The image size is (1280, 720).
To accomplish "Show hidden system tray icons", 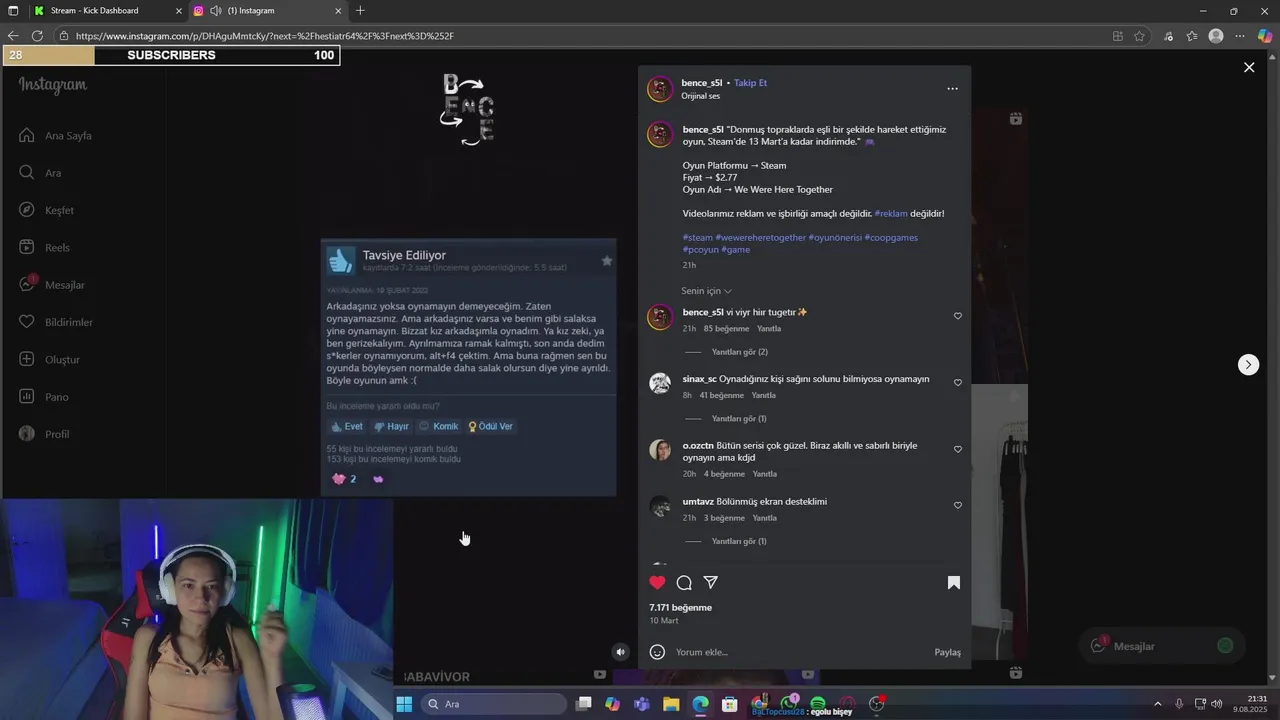I will pyautogui.click(x=1158, y=704).
